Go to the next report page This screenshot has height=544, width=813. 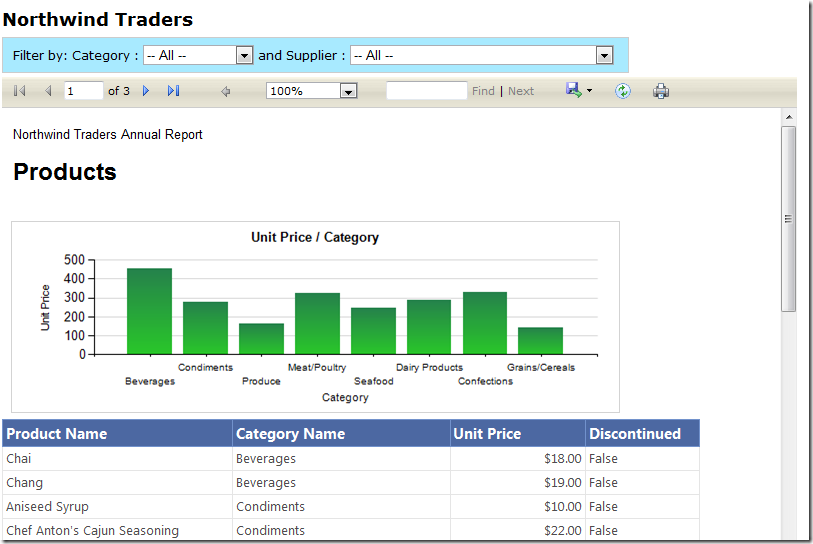click(146, 91)
